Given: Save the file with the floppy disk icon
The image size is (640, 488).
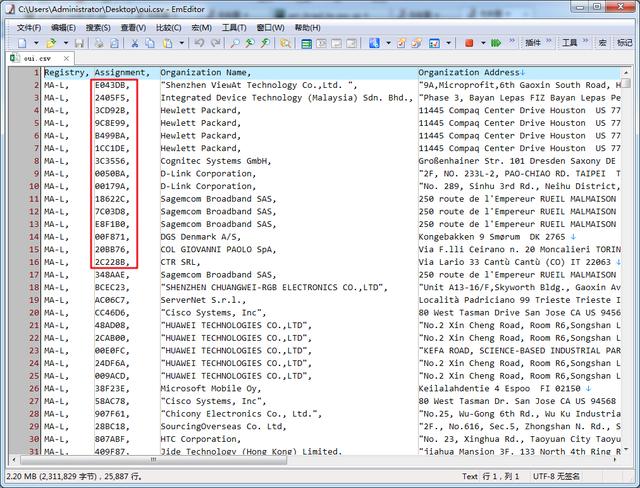Looking at the screenshot, I should [79, 42].
